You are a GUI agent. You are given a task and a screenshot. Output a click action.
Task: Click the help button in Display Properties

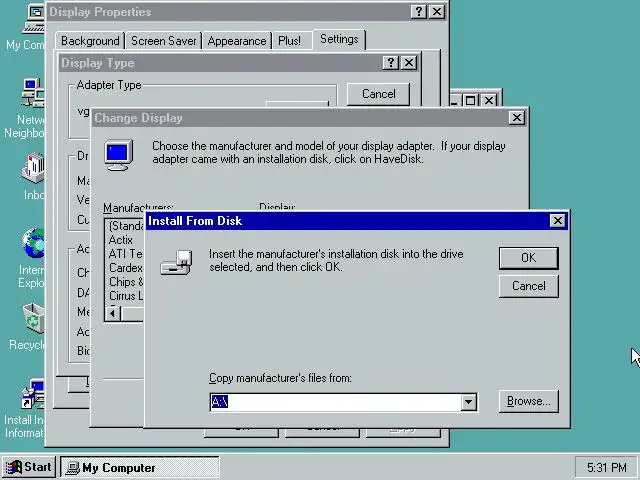(x=419, y=11)
